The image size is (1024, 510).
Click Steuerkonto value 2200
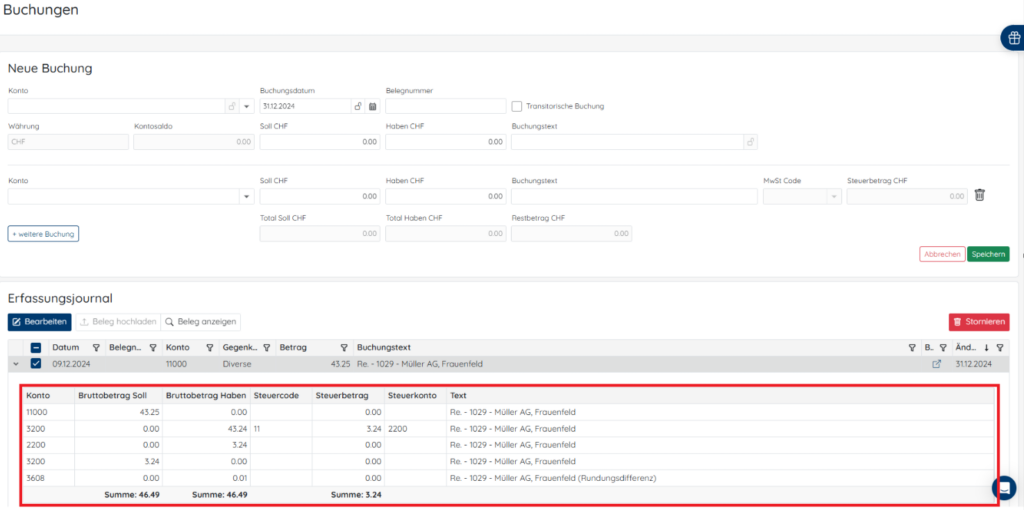point(396,428)
